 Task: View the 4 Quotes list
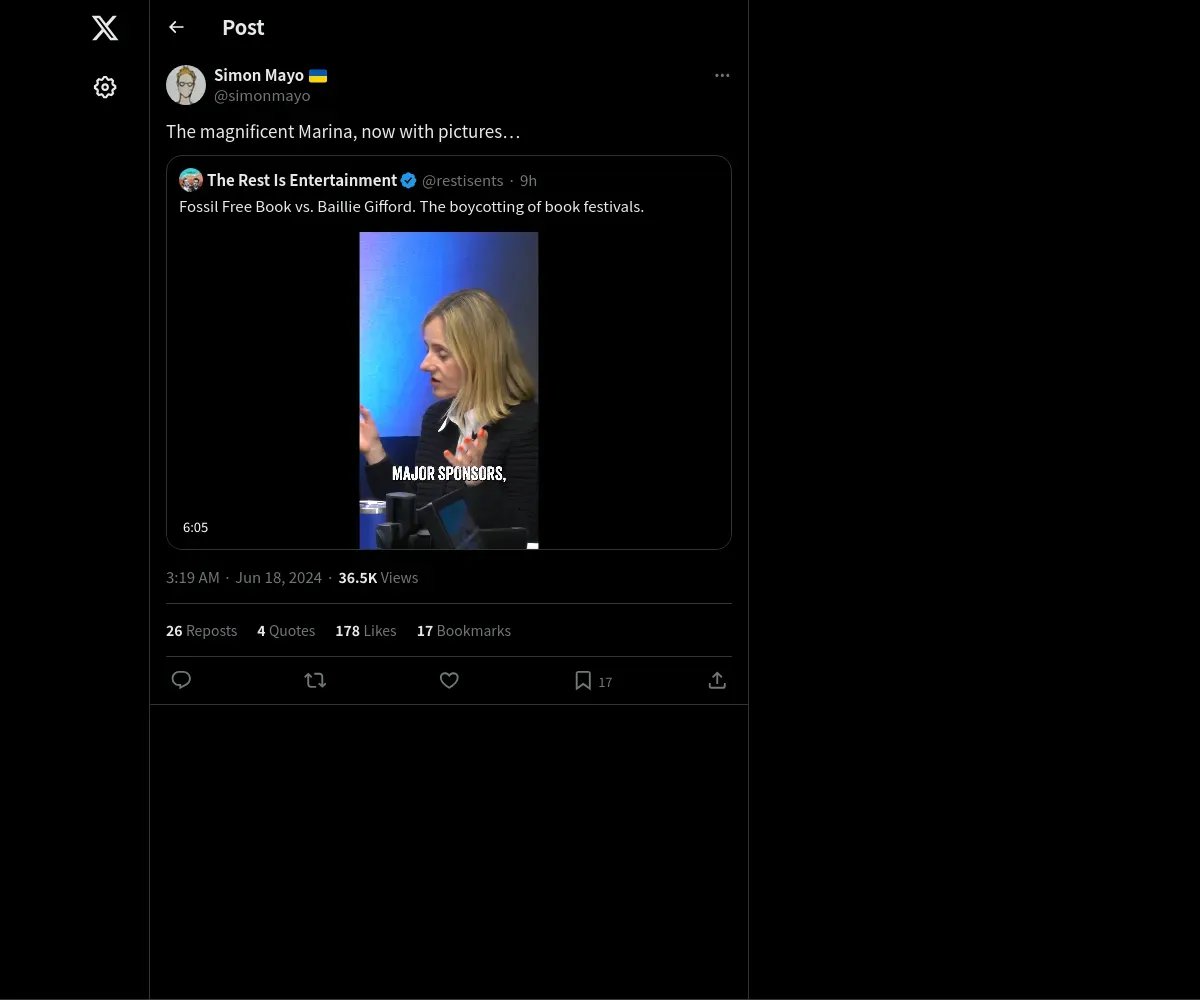[x=286, y=630]
